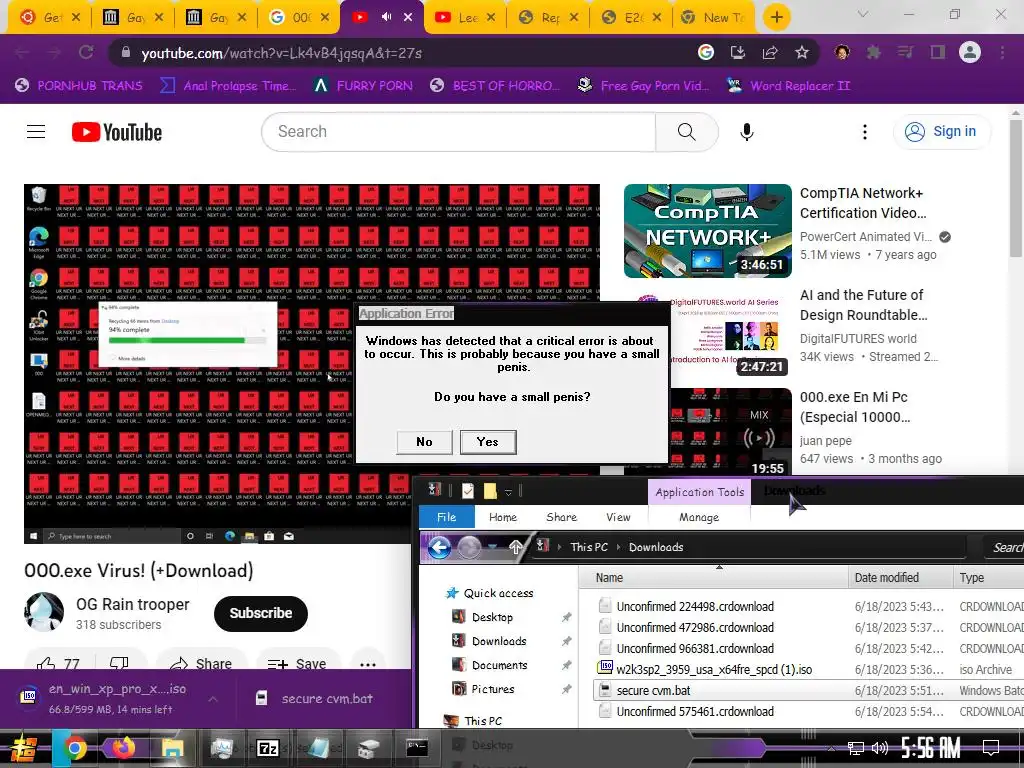Go back in File Explorer

click(x=440, y=547)
